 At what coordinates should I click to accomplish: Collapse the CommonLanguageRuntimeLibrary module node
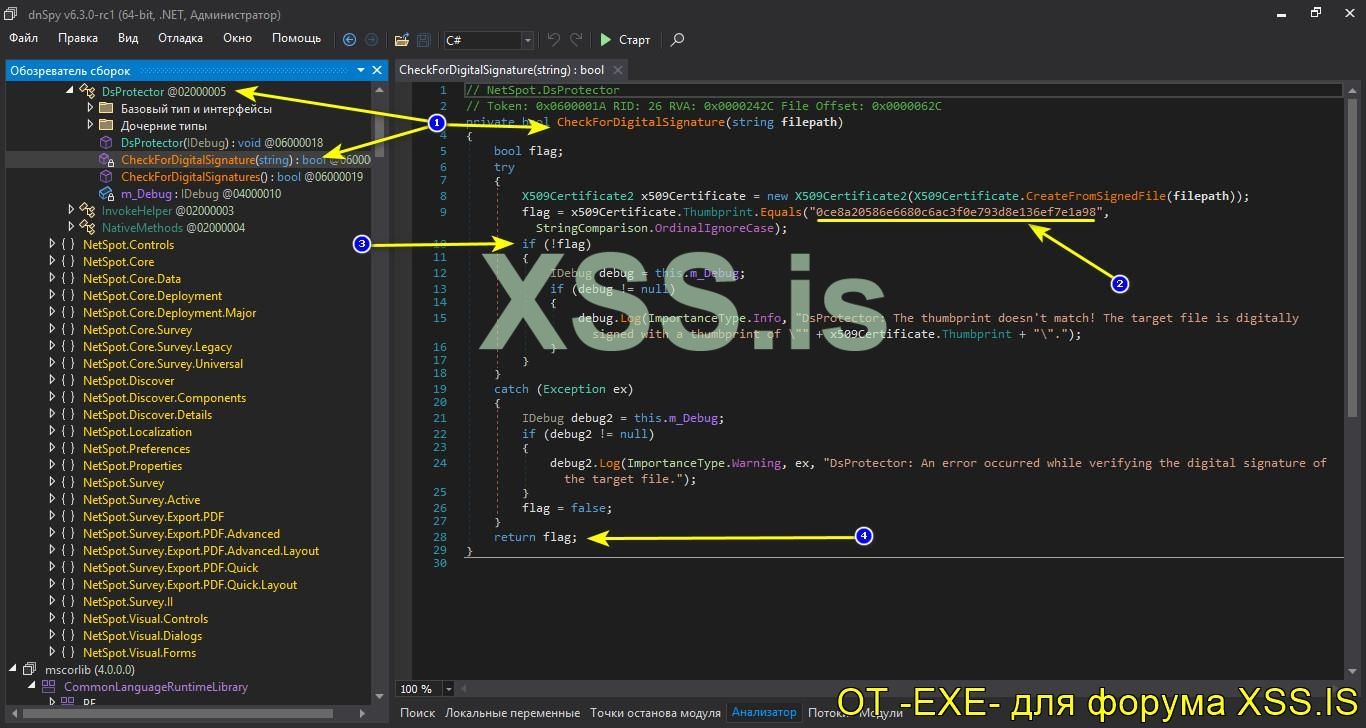[x=33, y=686]
